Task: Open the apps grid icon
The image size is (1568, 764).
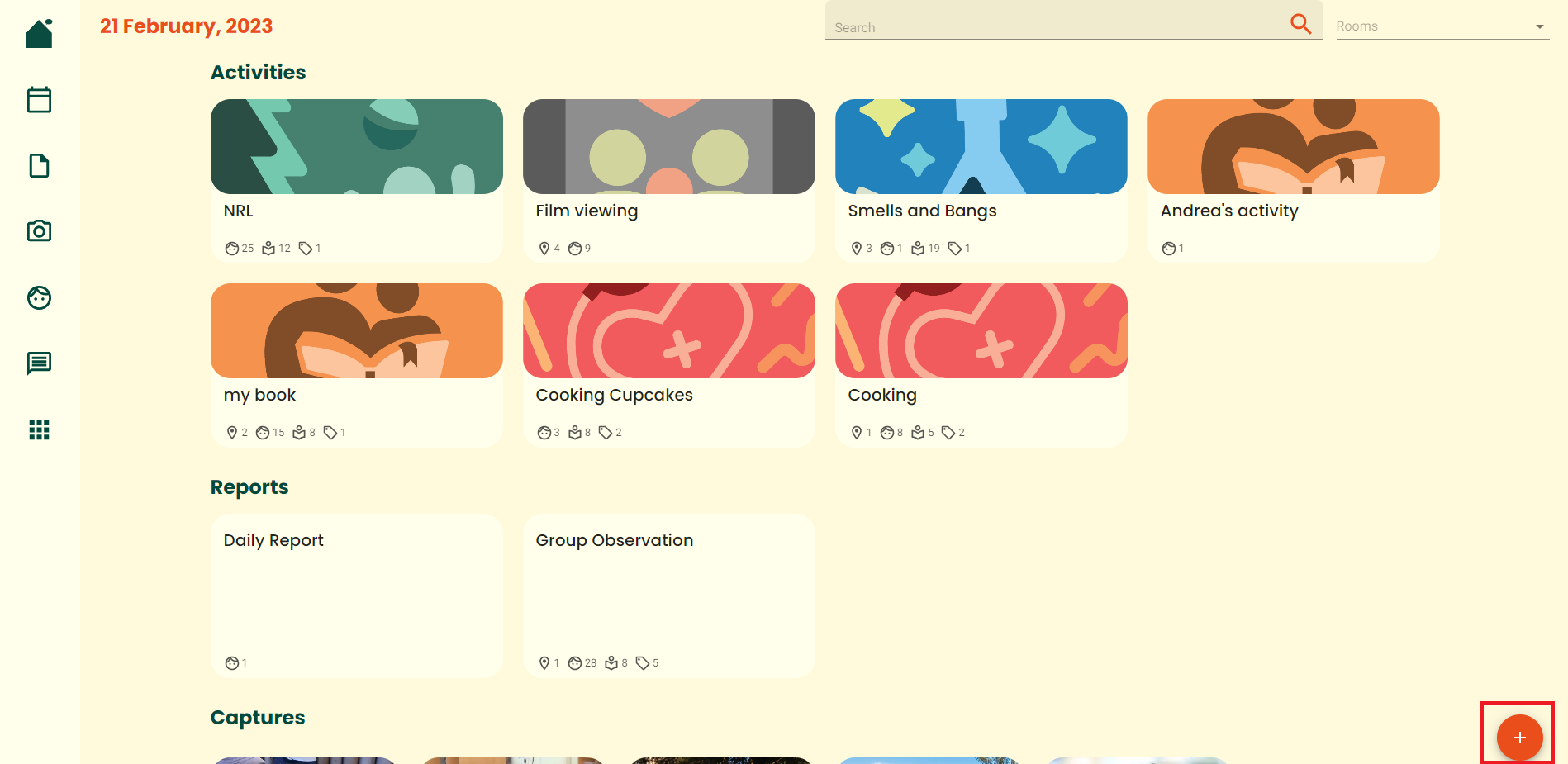Action: click(39, 429)
